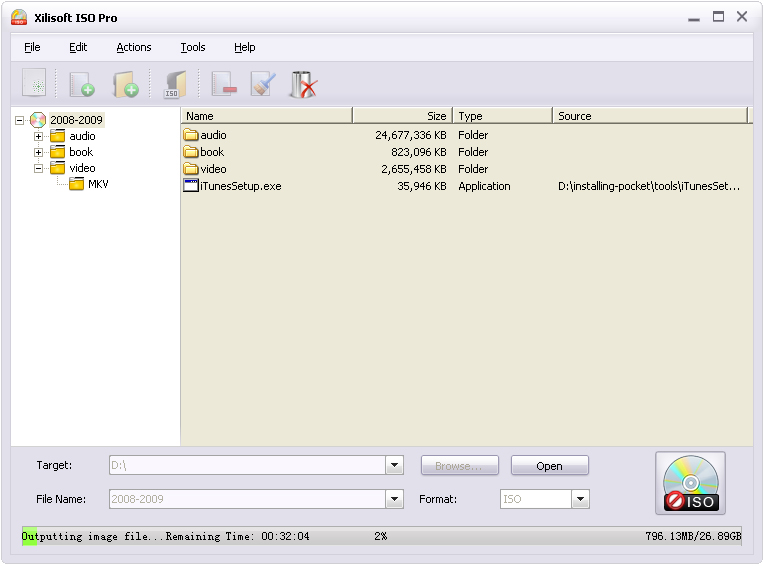This screenshot has height=566, width=764.
Task: Open the Tools menu
Action: tap(193, 47)
